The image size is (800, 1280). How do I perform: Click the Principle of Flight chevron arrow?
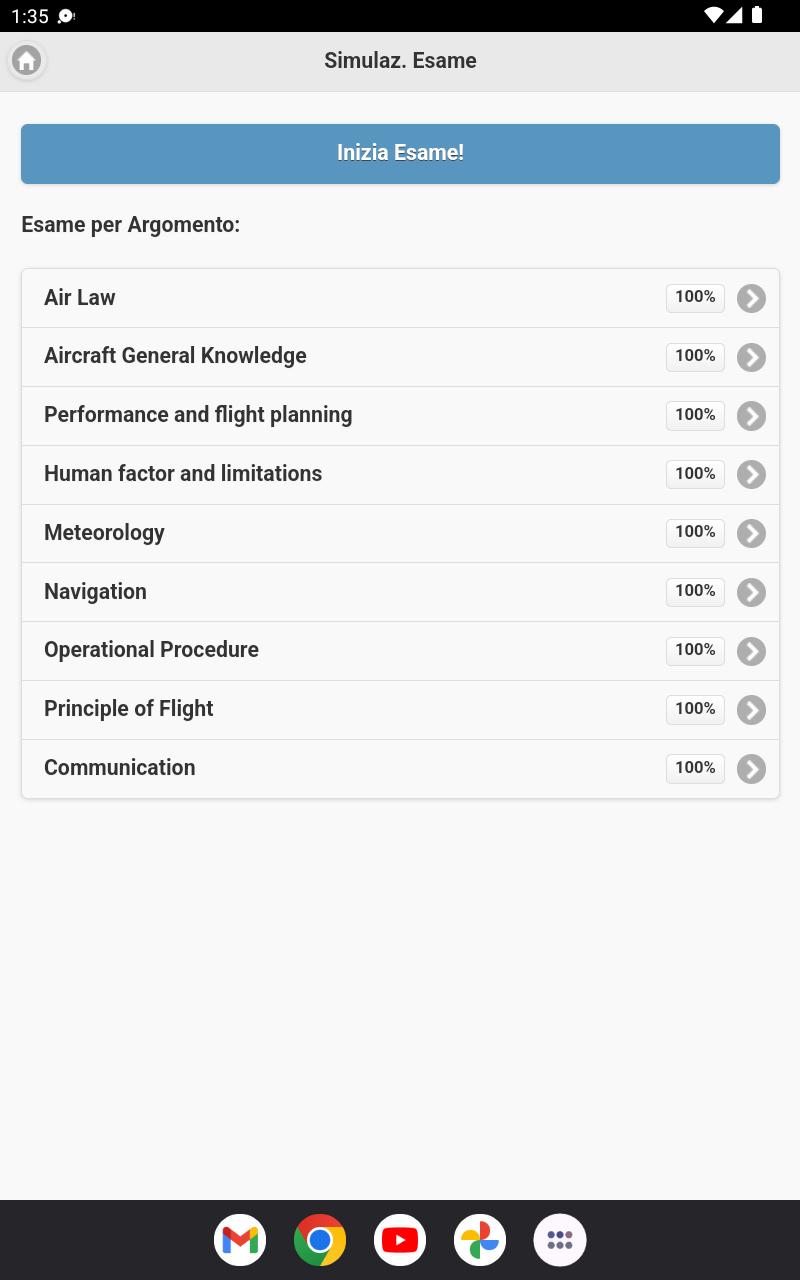[x=751, y=710]
